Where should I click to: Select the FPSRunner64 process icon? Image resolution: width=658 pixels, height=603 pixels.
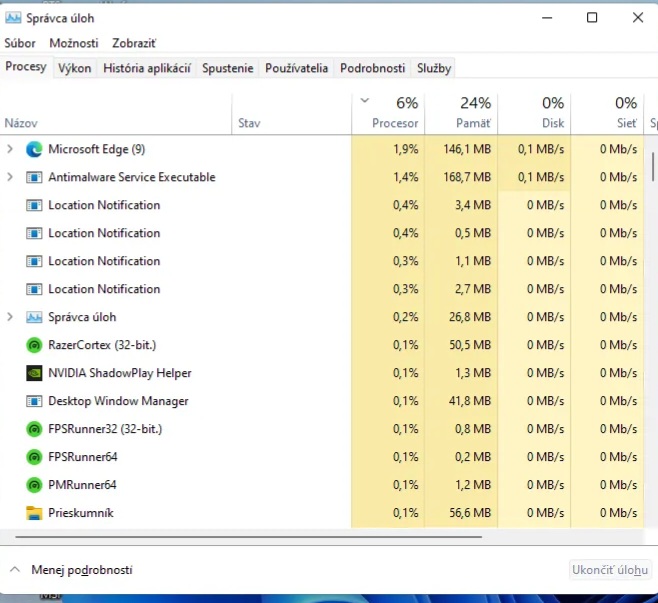tap(34, 457)
